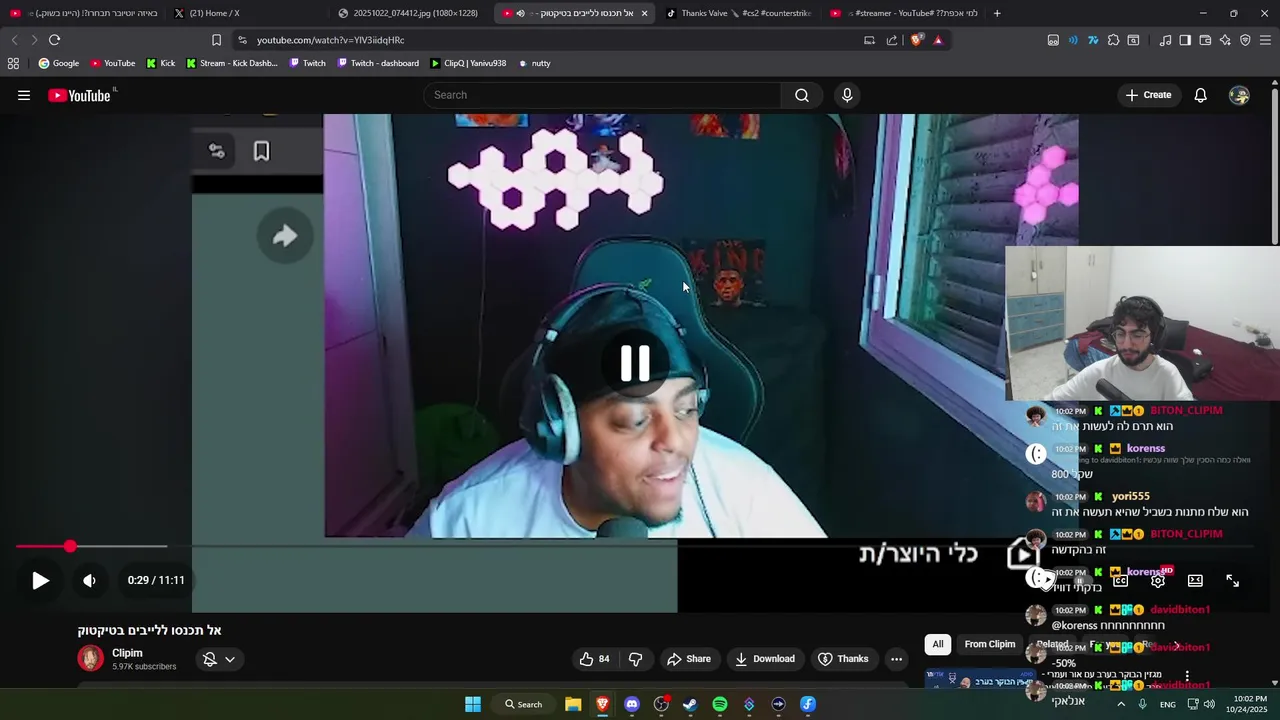Play the video using the player play button
This screenshot has width=1280, height=720.
[40, 580]
